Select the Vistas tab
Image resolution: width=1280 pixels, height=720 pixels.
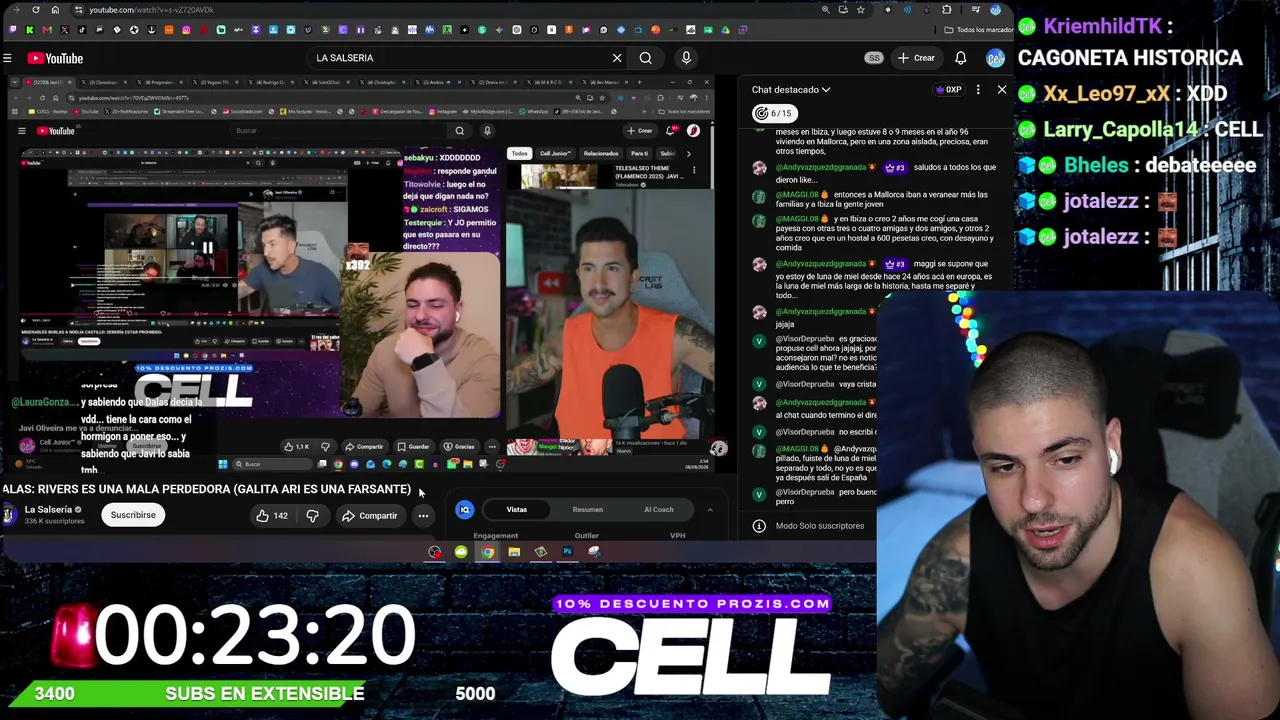(517, 510)
